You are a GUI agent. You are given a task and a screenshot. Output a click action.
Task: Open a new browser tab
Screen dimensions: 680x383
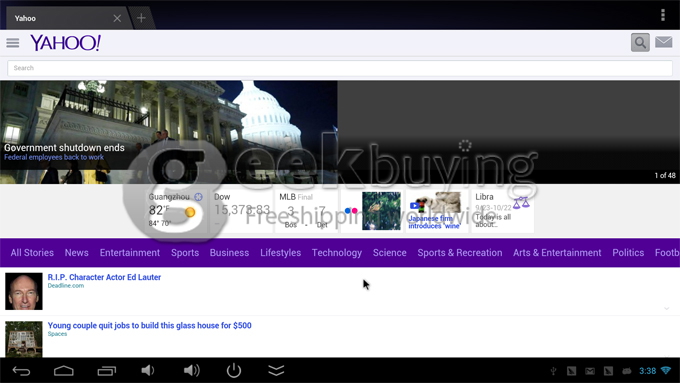[141, 18]
